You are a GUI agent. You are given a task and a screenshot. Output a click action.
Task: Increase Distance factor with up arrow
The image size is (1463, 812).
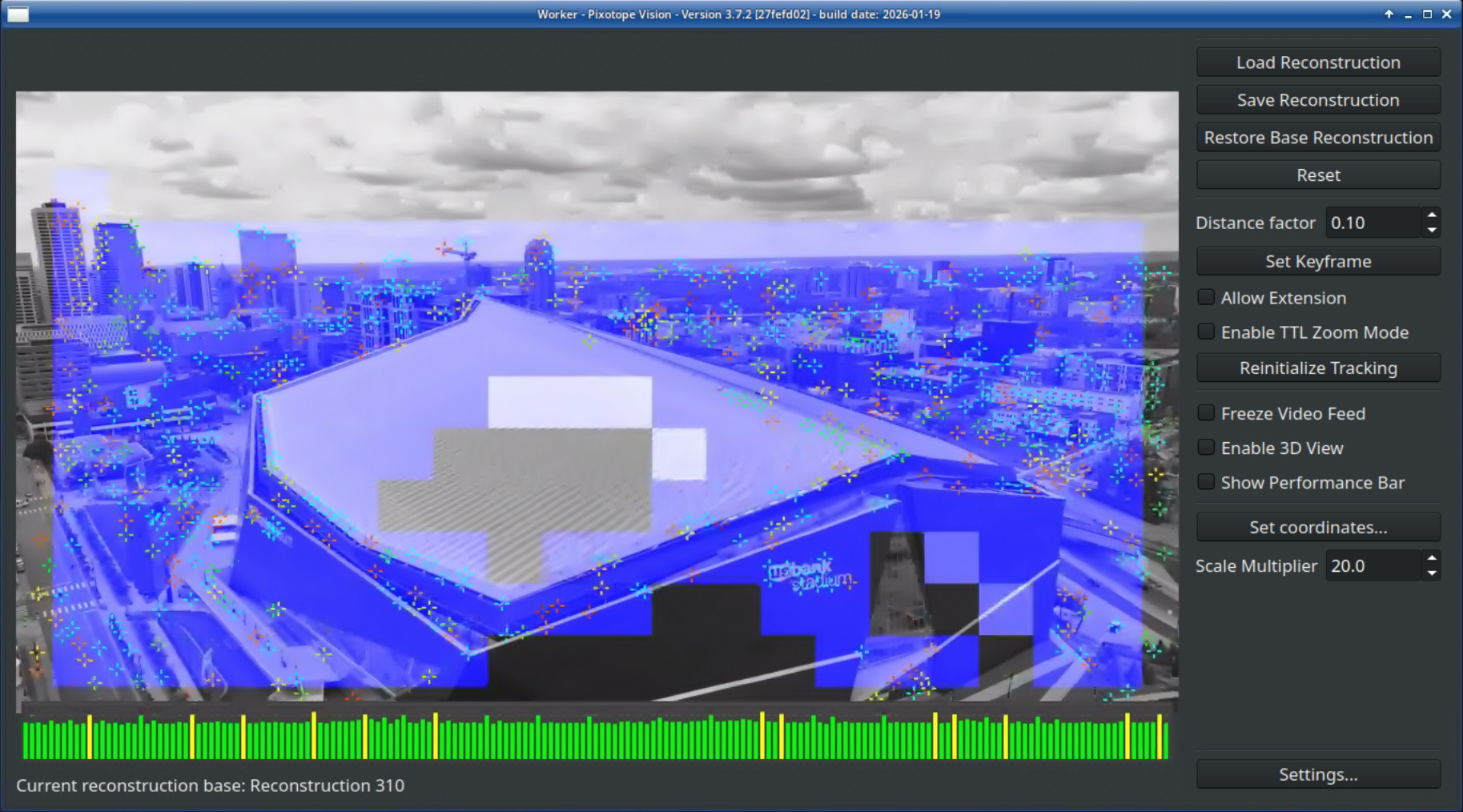click(x=1431, y=215)
